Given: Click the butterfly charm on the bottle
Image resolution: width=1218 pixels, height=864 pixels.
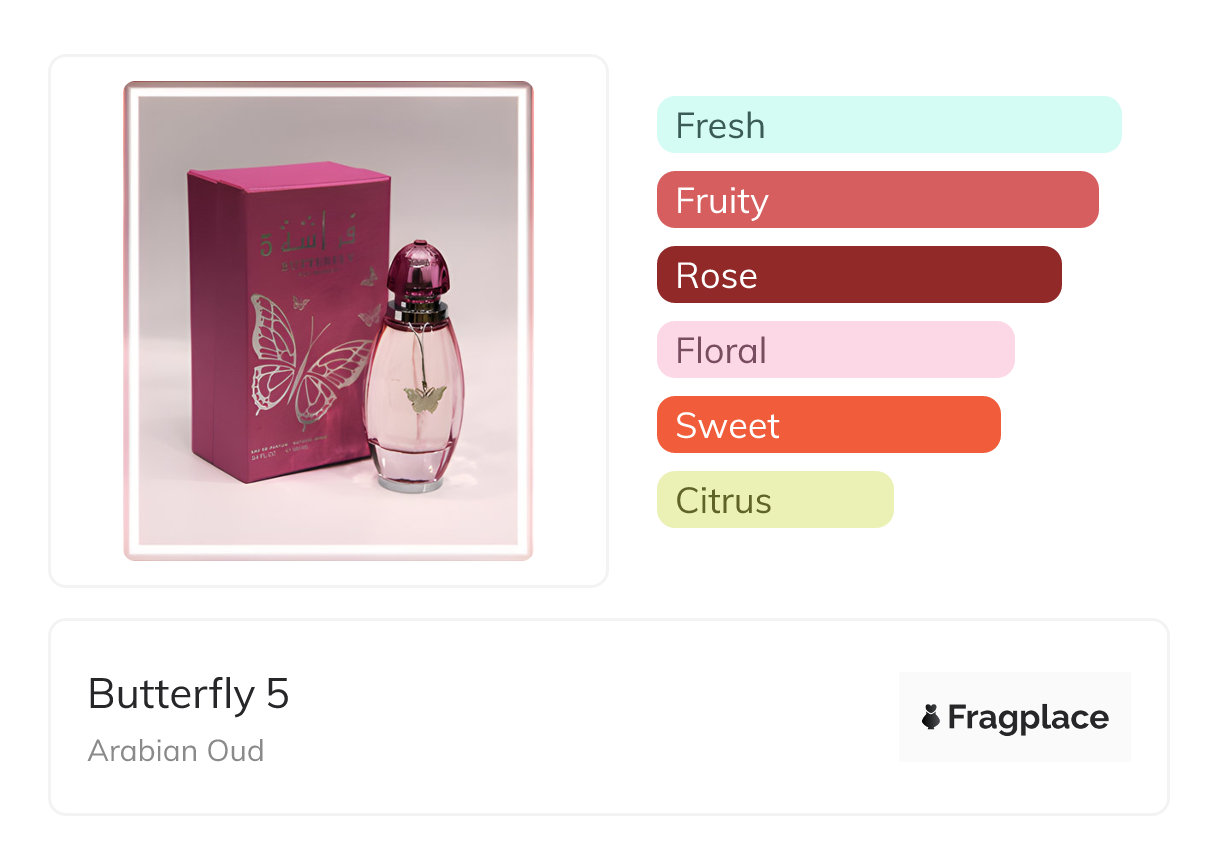Looking at the screenshot, I should pyautogui.click(x=424, y=399).
